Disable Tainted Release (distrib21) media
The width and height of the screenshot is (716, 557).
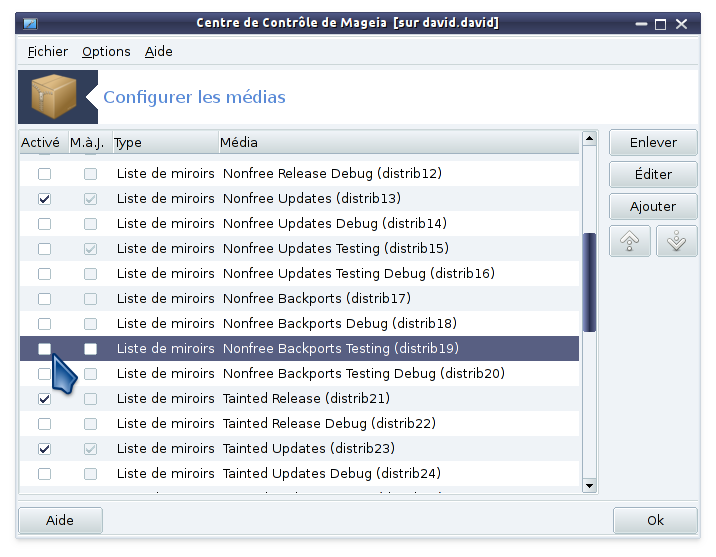44,399
